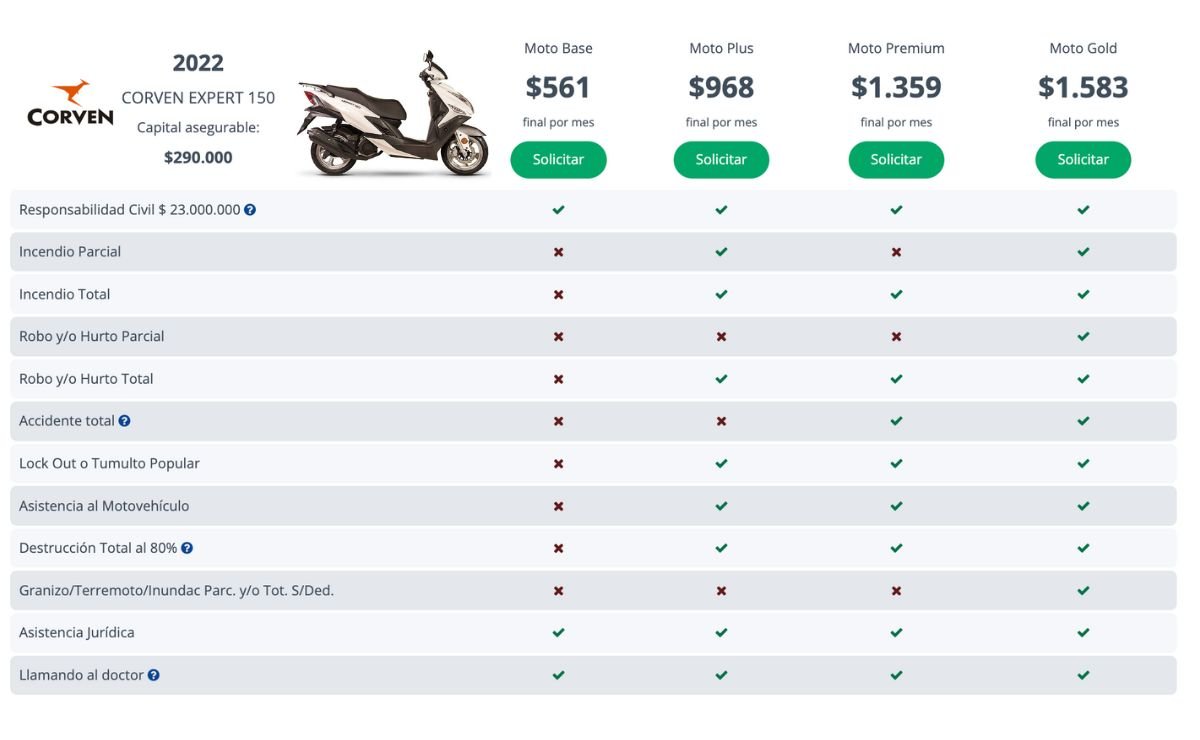This screenshot has width=1200, height=740.
Task: Click the Accidente total help icon
Action: 125,421
